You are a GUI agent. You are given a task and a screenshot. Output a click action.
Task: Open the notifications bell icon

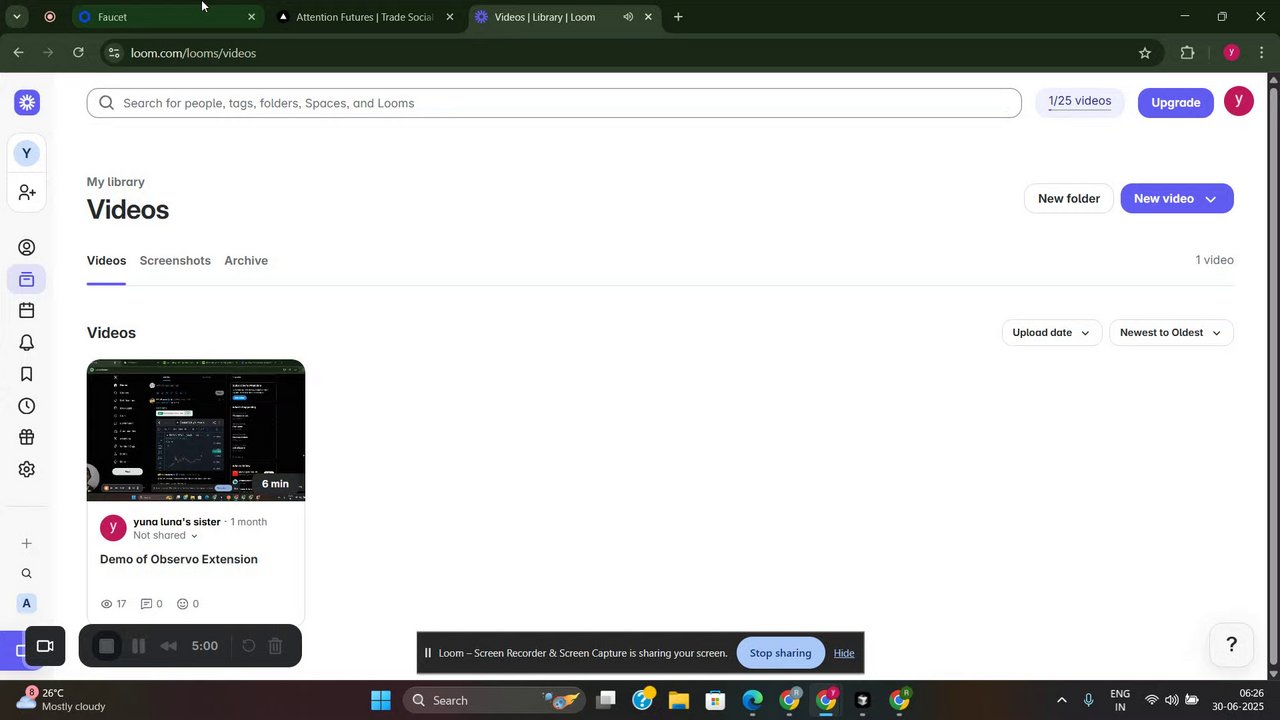point(27,343)
